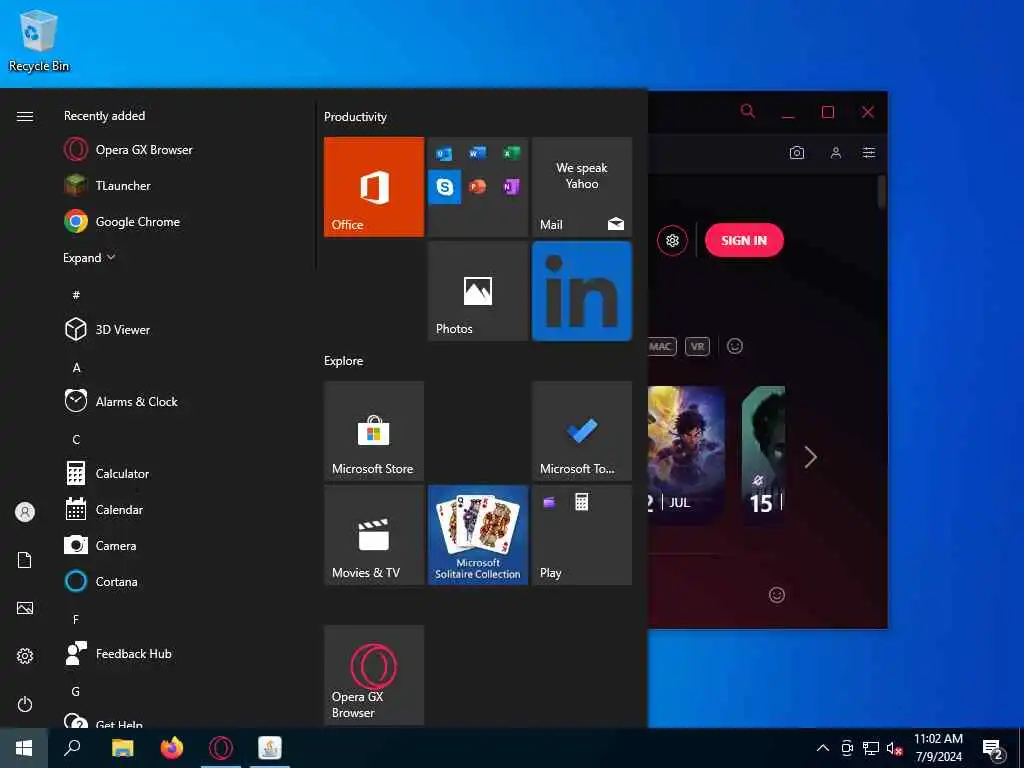Image resolution: width=1024 pixels, height=768 pixels.
Task: Open the Movies & TV tile
Action: 374,535
